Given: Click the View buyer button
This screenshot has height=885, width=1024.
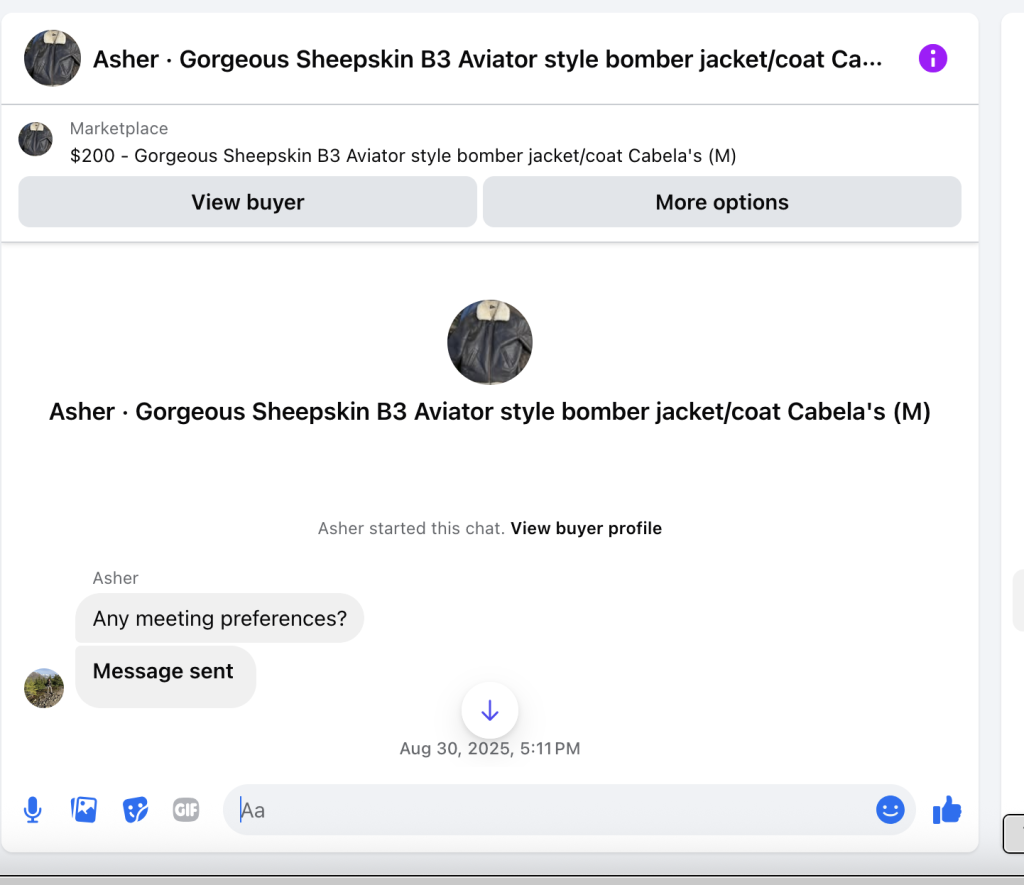Looking at the screenshot, I should (x=247, y=202).
